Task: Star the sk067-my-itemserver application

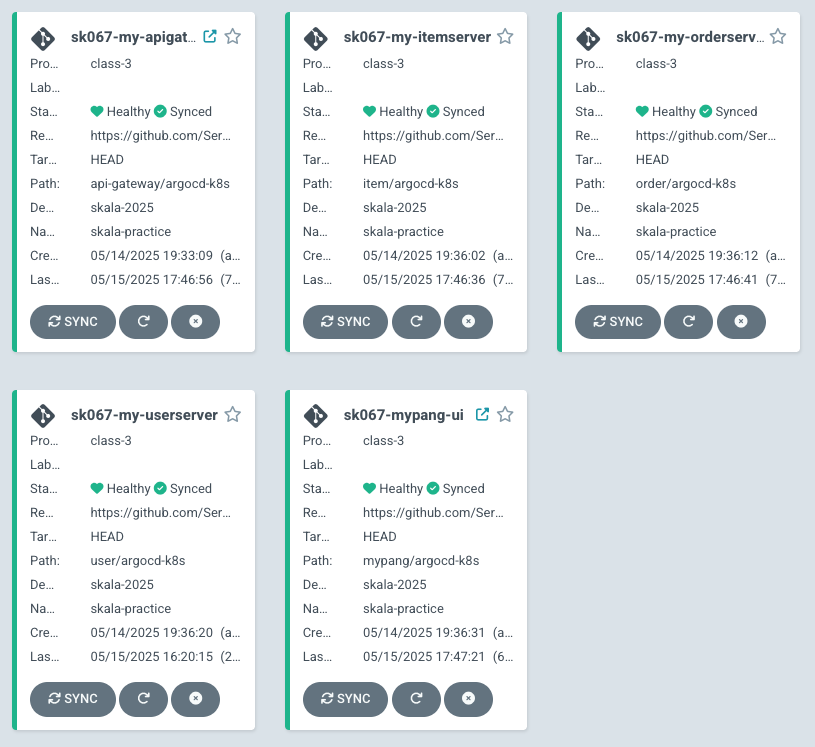Action: click(x=505, y=37)
